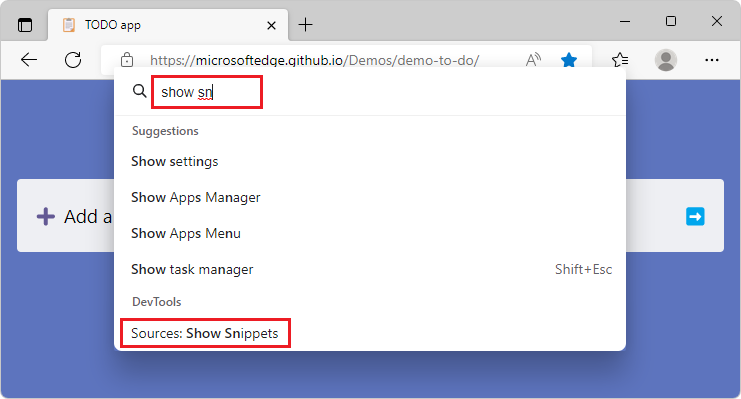Submit task with blue arrow button
This screenshot has height=399, width=741.
(695, 217)
